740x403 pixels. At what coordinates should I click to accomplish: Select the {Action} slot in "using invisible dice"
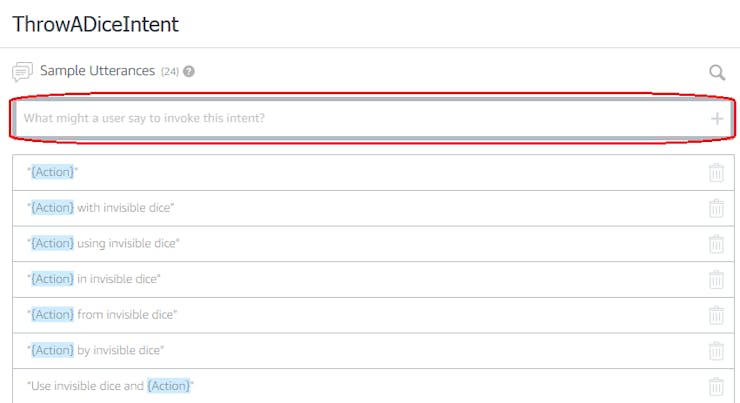point(52,243)
